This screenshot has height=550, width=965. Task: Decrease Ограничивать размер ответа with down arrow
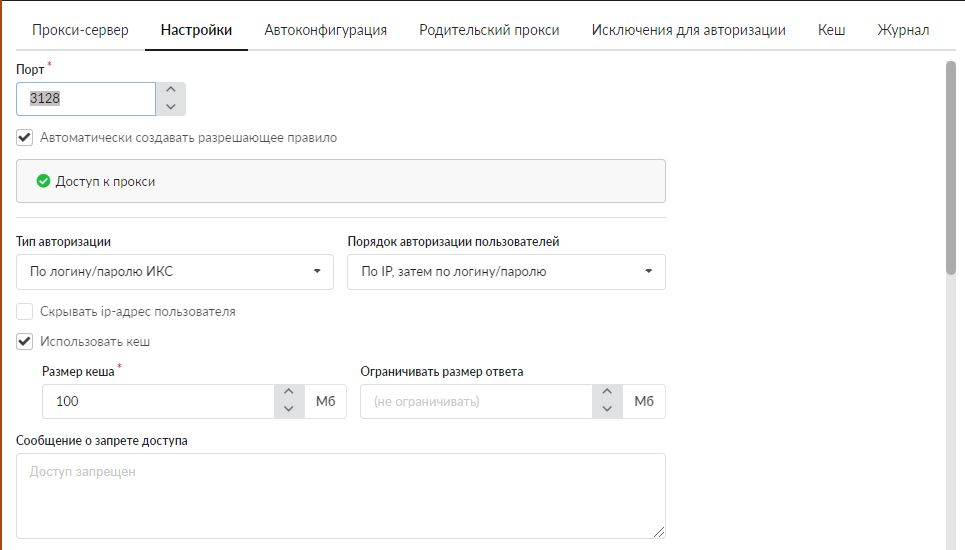[607, 410]
